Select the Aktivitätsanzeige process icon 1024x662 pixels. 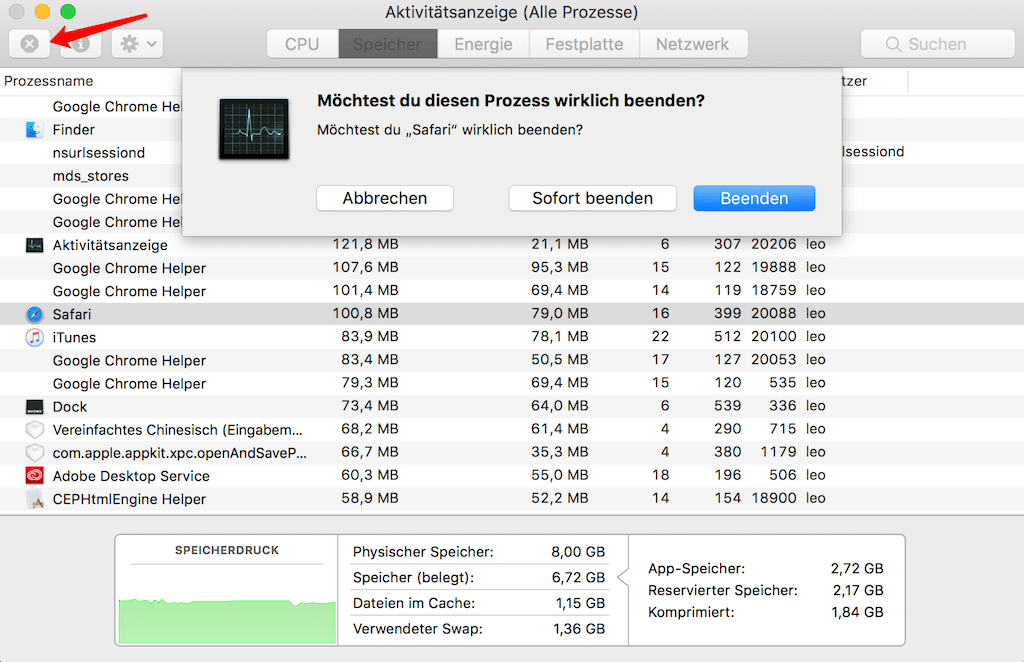coord(35,245)
